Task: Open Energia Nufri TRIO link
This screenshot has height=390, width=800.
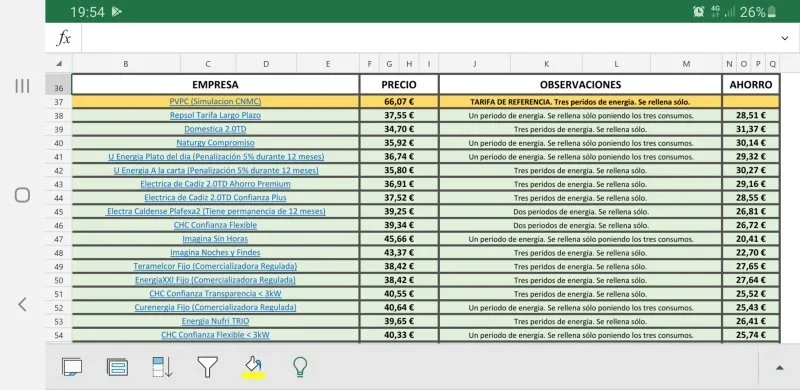Action: point(215,321)
